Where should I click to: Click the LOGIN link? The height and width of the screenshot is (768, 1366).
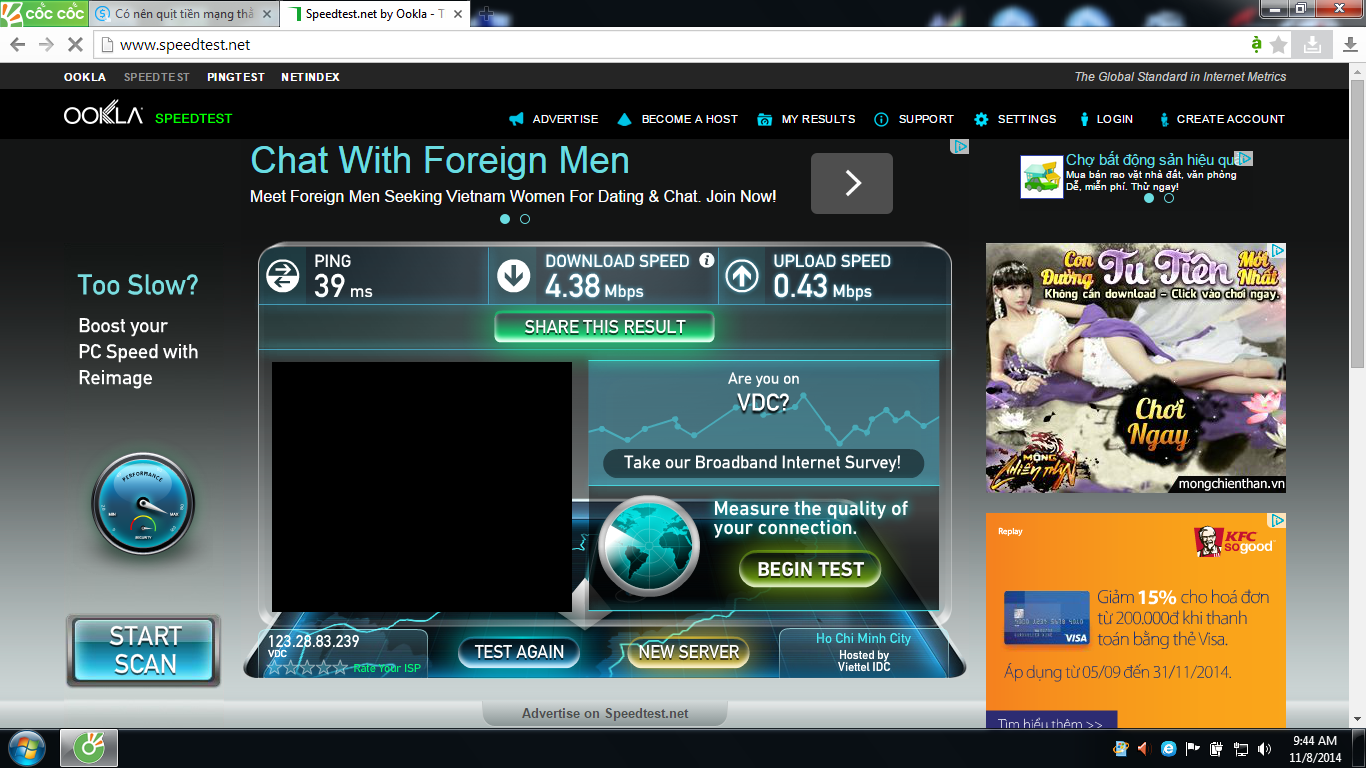click(1115, 119)
